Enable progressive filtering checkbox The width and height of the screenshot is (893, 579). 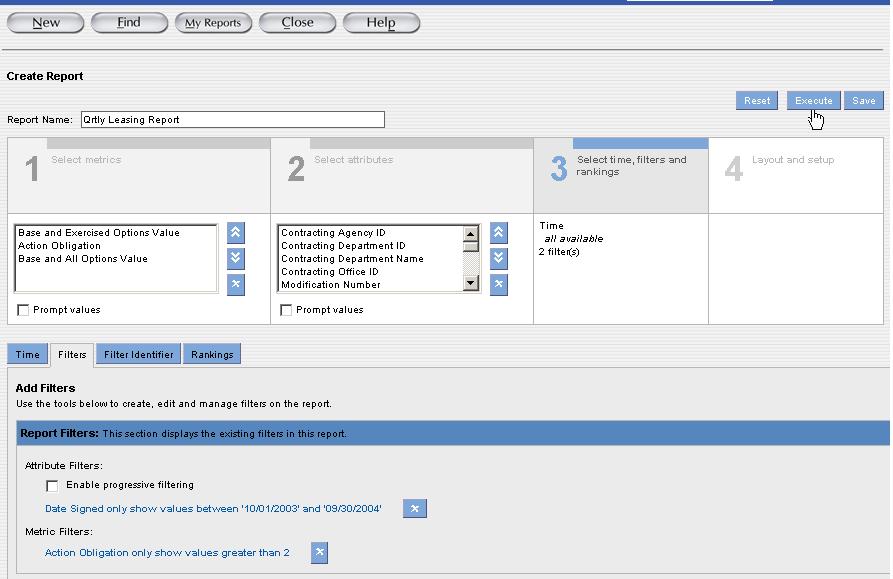(x=52, y=486)
